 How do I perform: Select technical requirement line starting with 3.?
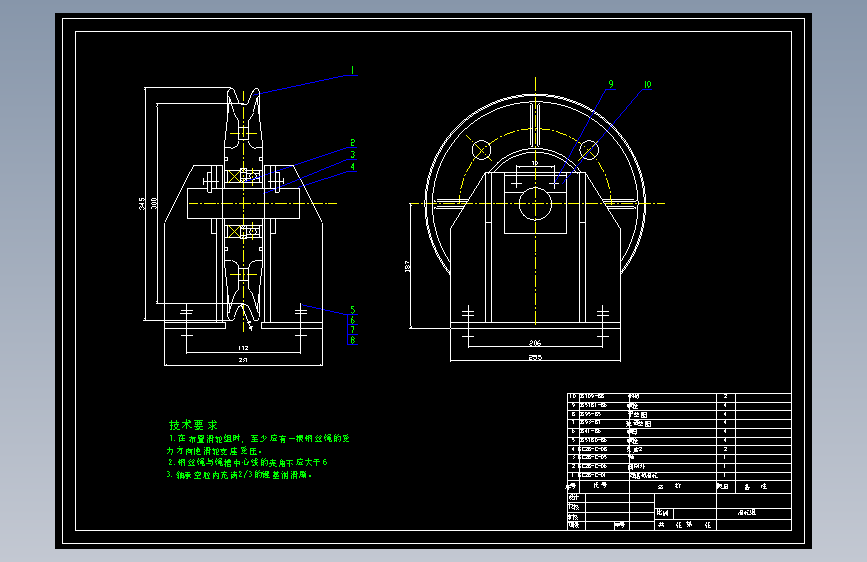(239, 475)
